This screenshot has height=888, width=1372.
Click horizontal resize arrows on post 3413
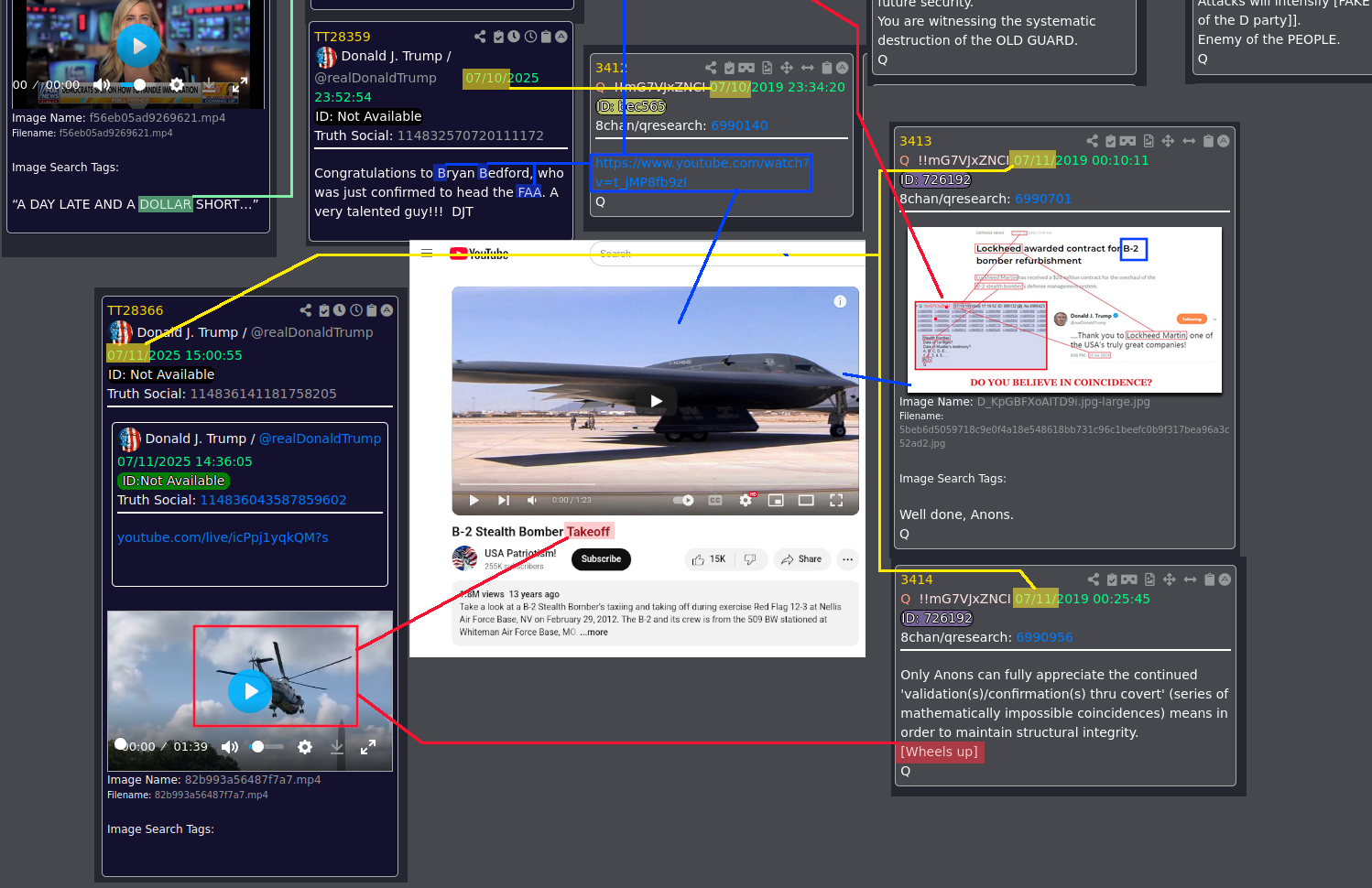[x=1189, y=141]
